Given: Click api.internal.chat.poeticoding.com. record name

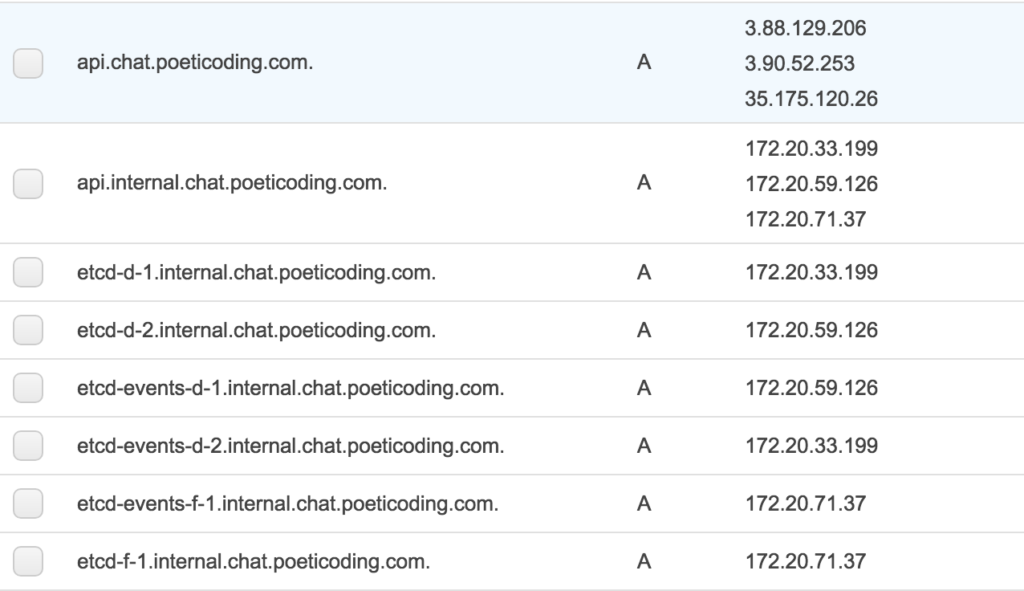Looking at the screenshot, I should click(x=232, y=183).
